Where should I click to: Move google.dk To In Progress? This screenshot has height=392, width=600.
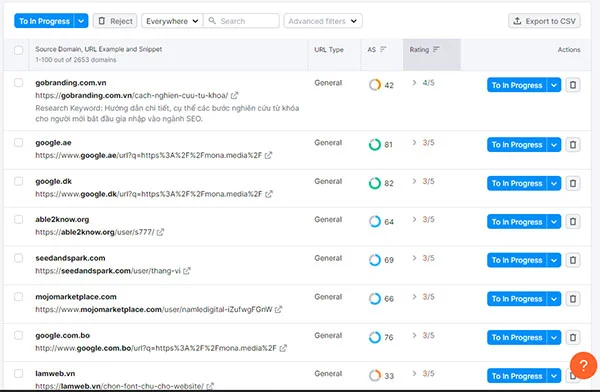[517, 183]
